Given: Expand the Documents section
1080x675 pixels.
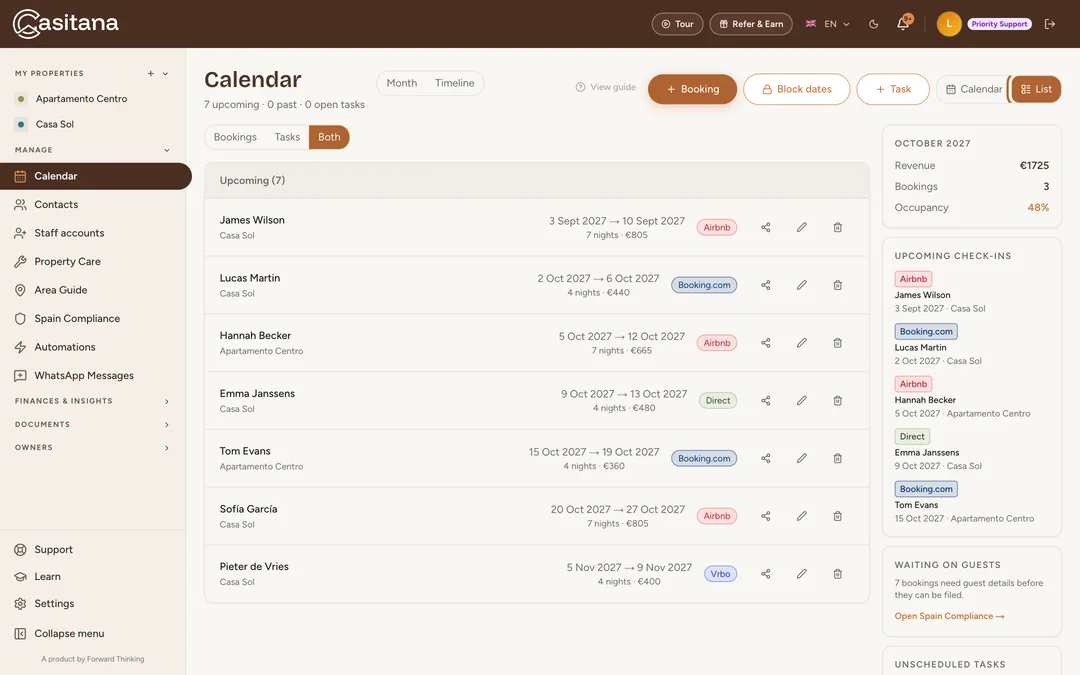Looking at the screenshot, I should click(93, 424).
